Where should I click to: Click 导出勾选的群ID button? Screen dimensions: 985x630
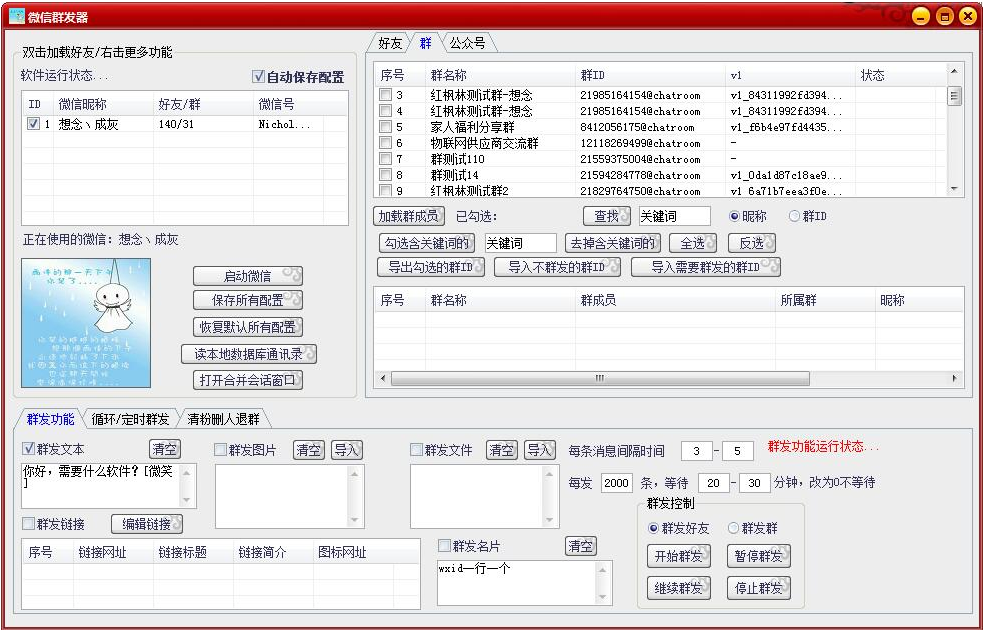click(430, 267)
